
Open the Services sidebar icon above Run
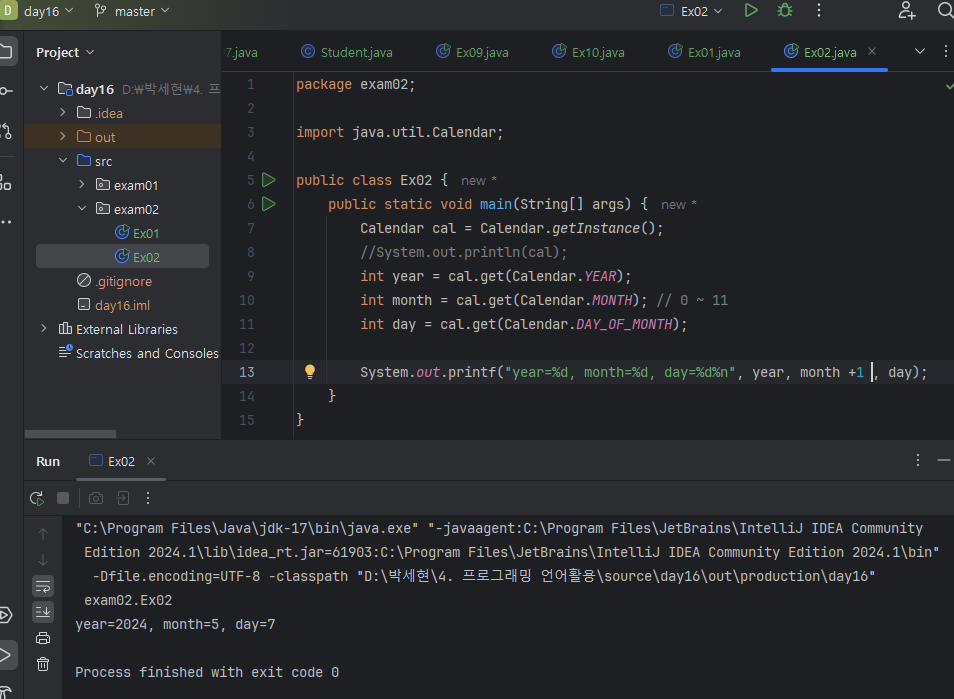[6, 615]
